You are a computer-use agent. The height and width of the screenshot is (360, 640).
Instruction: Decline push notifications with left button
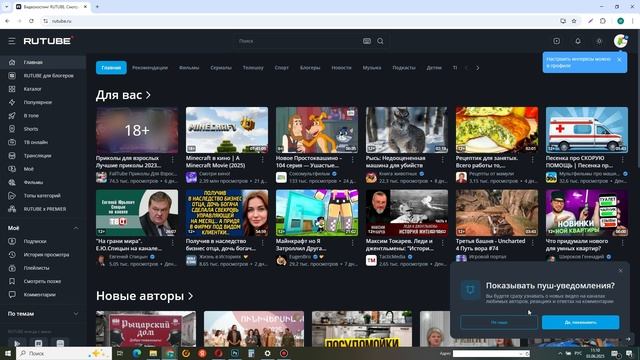point(499,322)
